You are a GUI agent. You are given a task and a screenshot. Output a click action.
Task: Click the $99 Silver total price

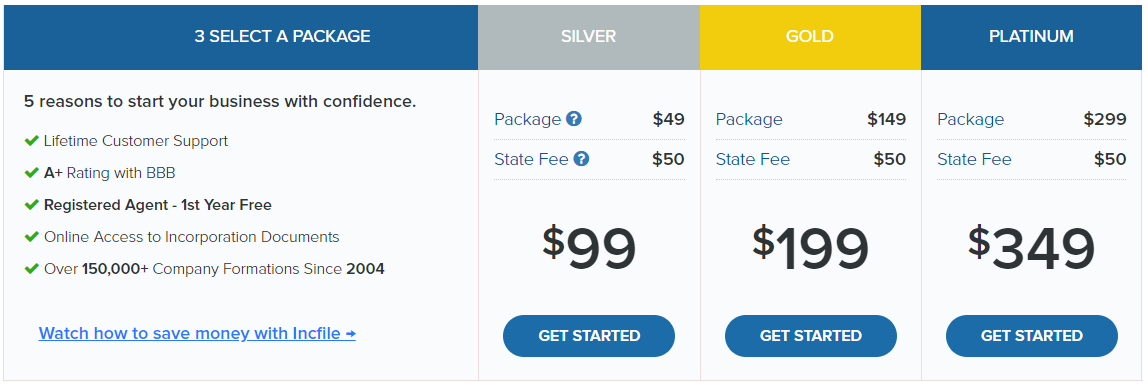pos(589,248)
